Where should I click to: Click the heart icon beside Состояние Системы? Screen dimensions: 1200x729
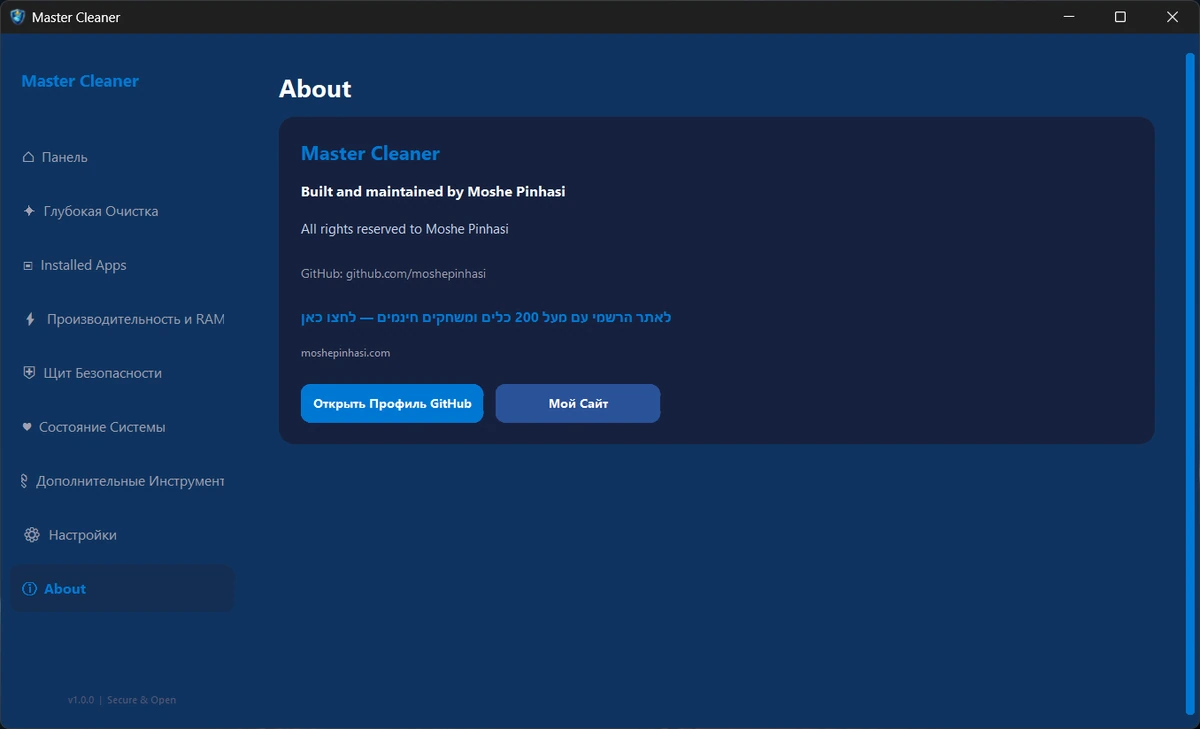point(27,427)
